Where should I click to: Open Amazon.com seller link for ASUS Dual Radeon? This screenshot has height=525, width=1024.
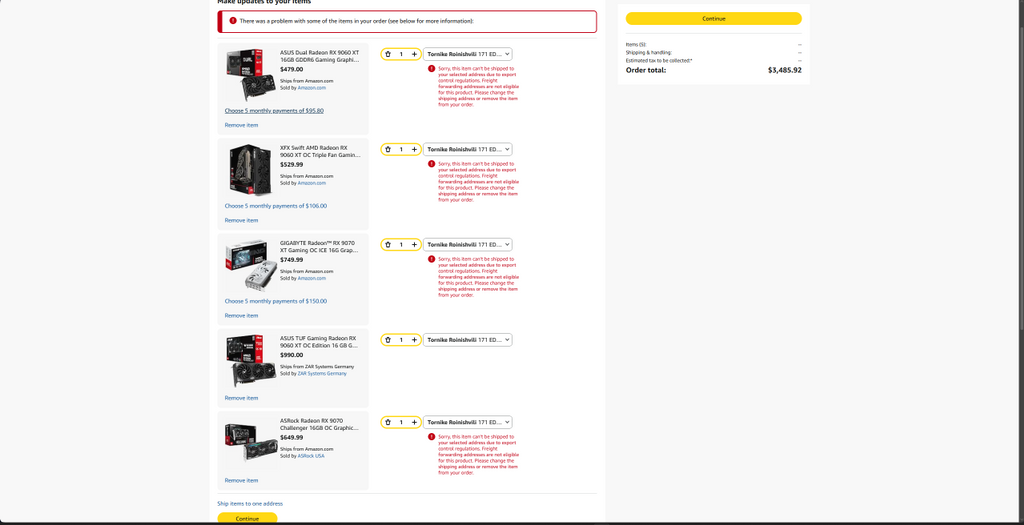(312, 88)
